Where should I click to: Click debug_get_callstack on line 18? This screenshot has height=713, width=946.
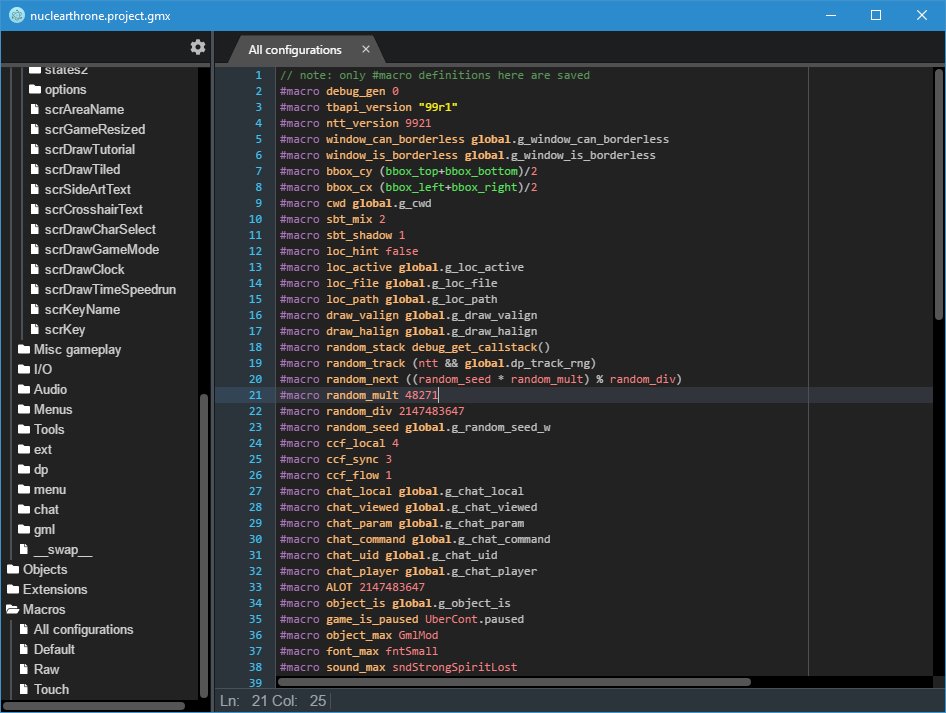pyautogui.click(x=474, y=347)
